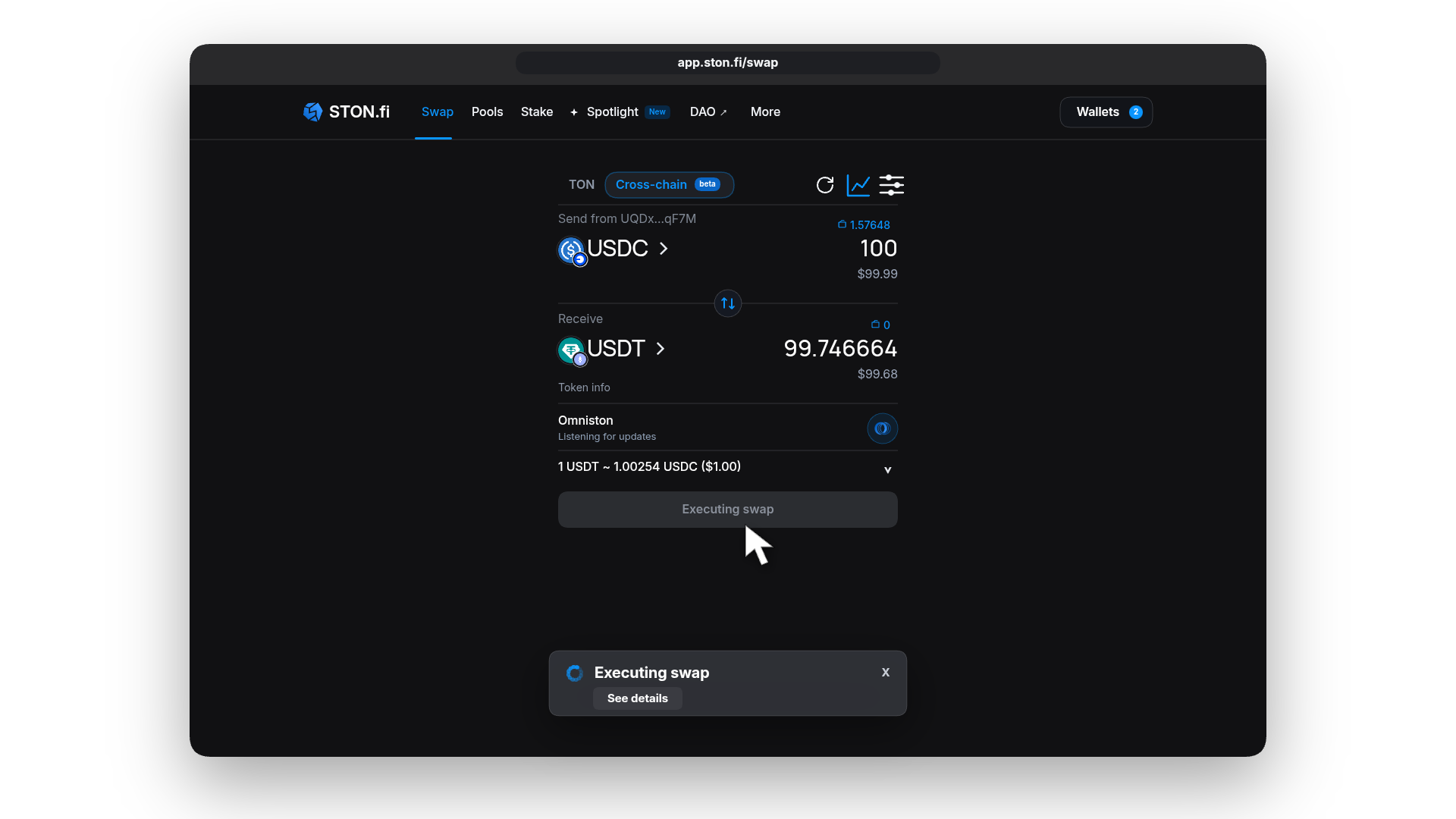Click the spinner icon in Executing swap toast
This screenshot has width=1456, height=819.
click(575, 673)
